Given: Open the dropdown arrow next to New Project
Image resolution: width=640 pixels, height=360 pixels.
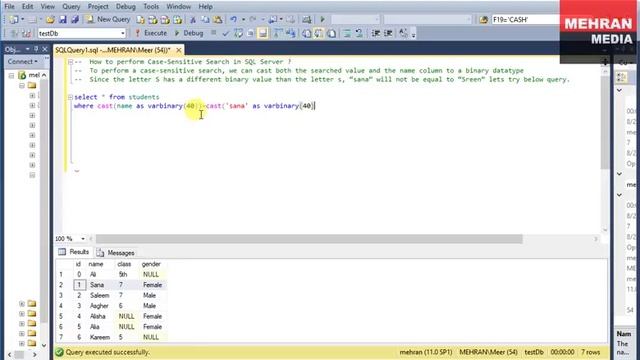Looking at the screenshot, I should [x=22, y=20].
